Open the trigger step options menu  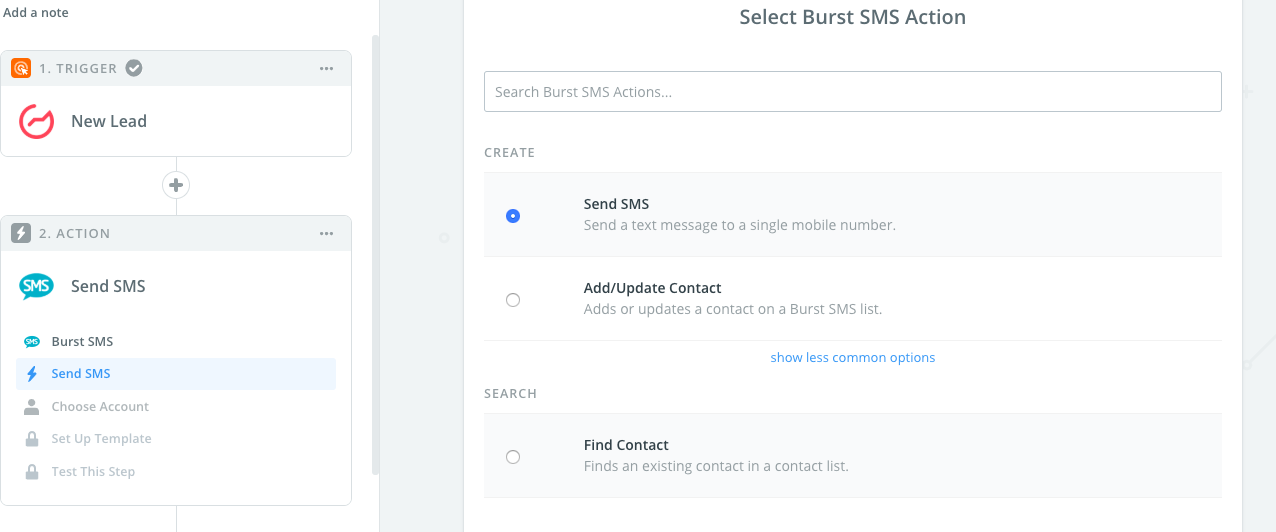(x=326, y=69)
